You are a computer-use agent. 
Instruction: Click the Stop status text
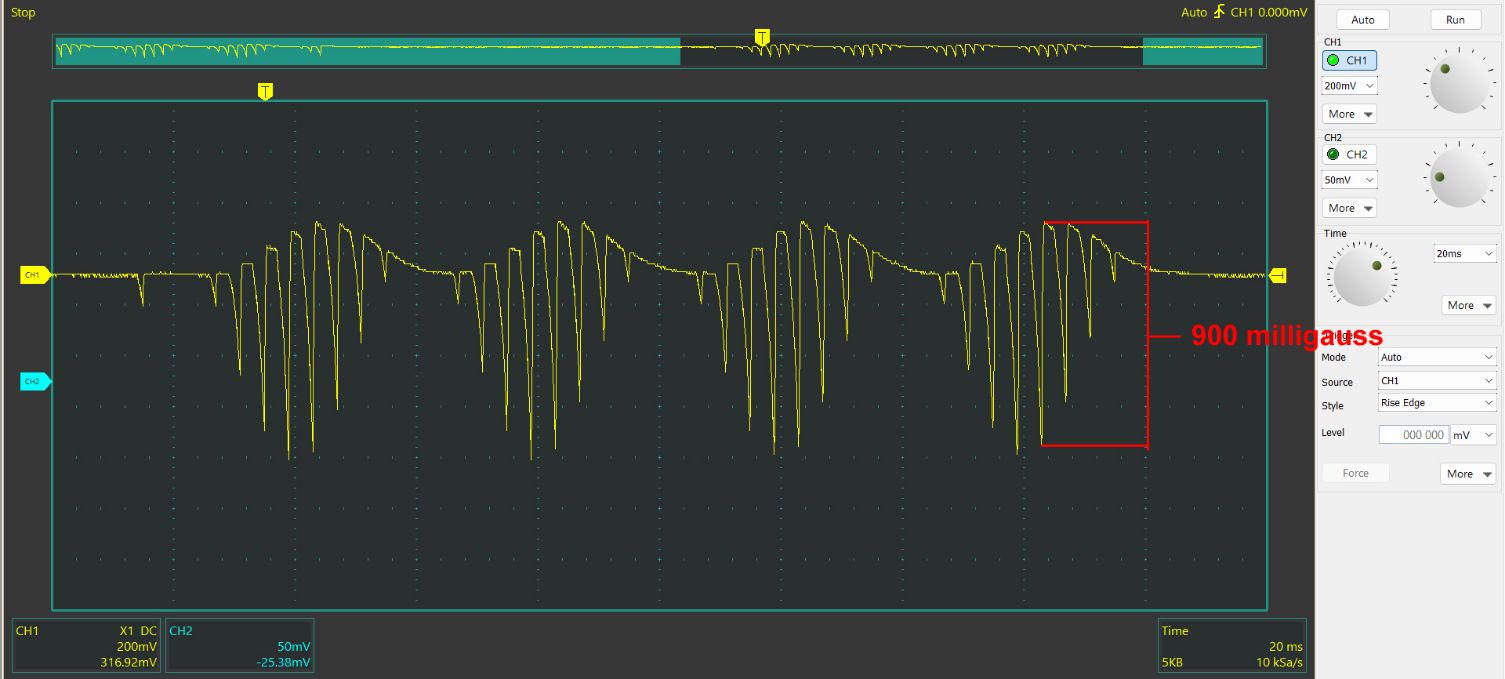23,13
